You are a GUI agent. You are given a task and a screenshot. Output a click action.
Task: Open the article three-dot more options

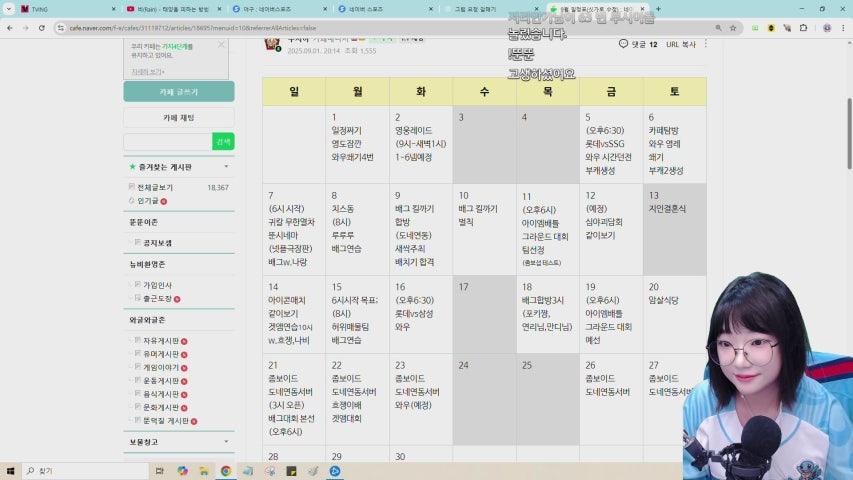click(x=706, y=44)
